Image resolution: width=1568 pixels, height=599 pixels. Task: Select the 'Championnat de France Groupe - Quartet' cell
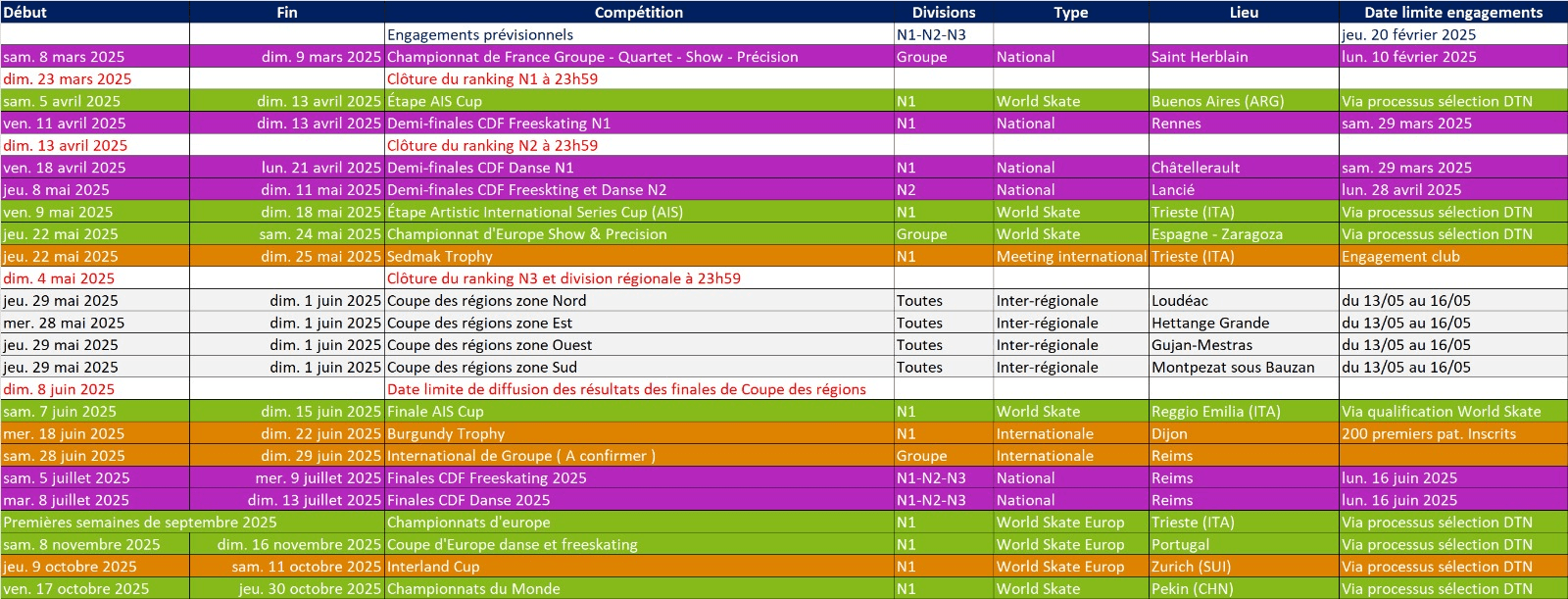click(639, 57)
